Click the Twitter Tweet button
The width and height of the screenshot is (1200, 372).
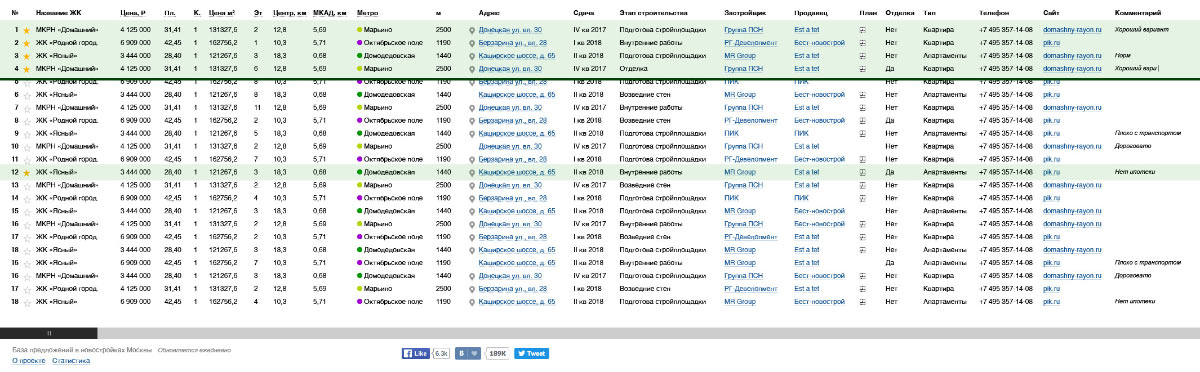coord(531,353)
